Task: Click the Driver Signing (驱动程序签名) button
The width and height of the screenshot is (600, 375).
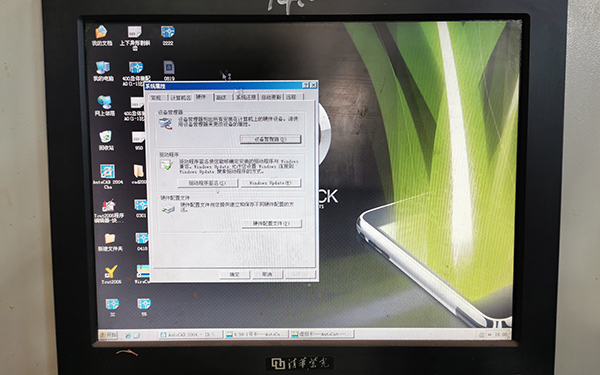Action: (207, 183)
